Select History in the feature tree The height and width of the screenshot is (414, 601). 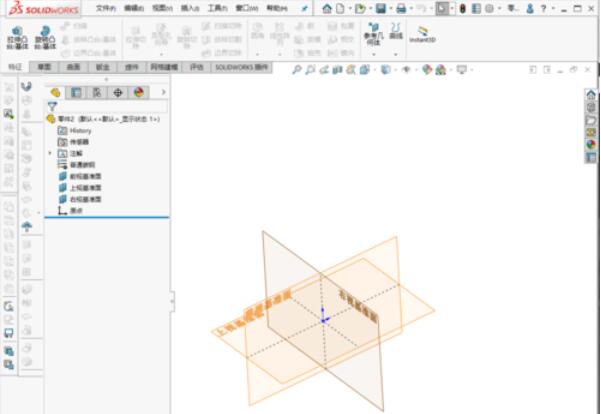coord(75,131)
